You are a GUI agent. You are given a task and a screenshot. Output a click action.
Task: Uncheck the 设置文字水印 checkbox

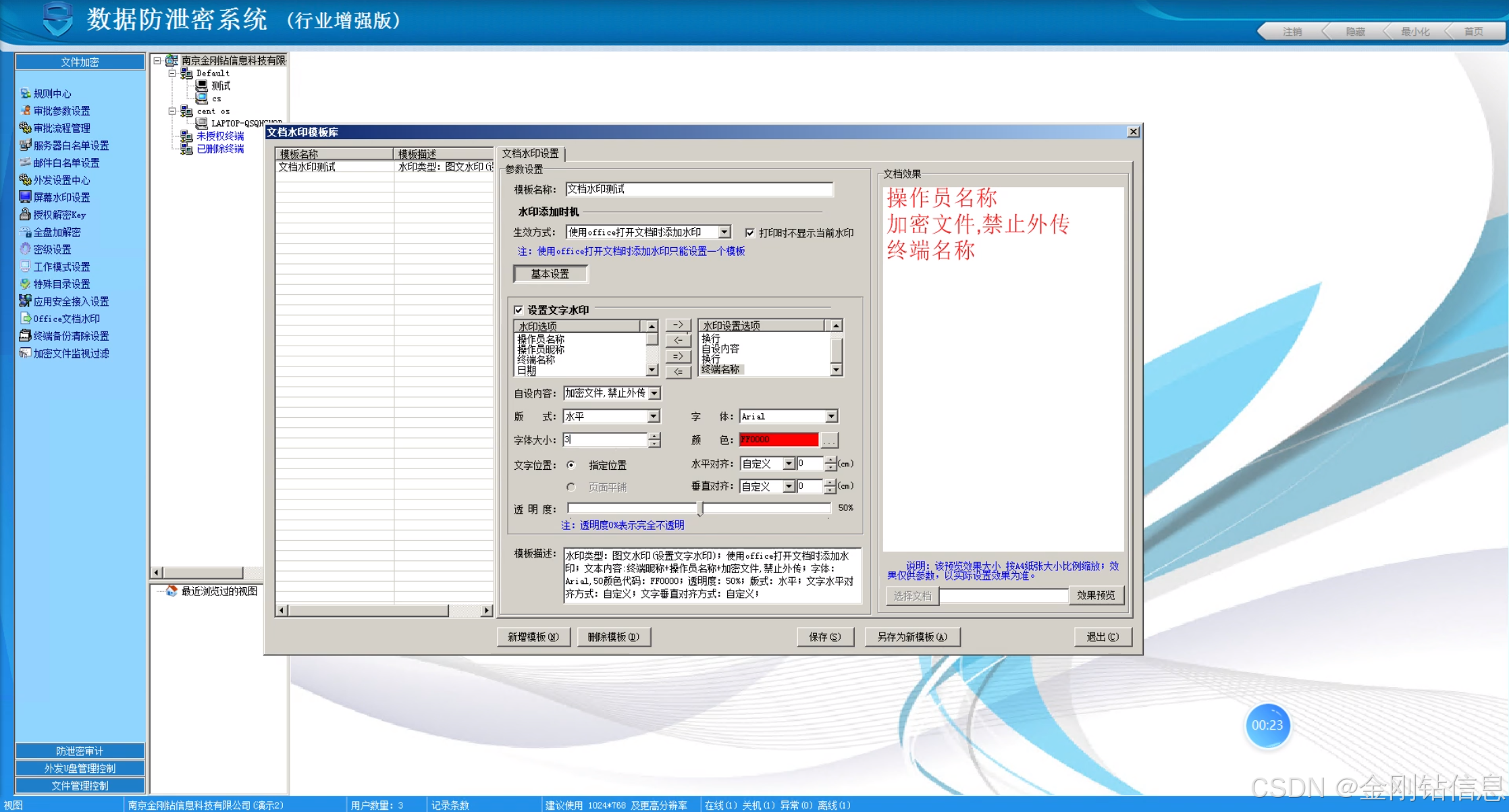pos(519,310)
